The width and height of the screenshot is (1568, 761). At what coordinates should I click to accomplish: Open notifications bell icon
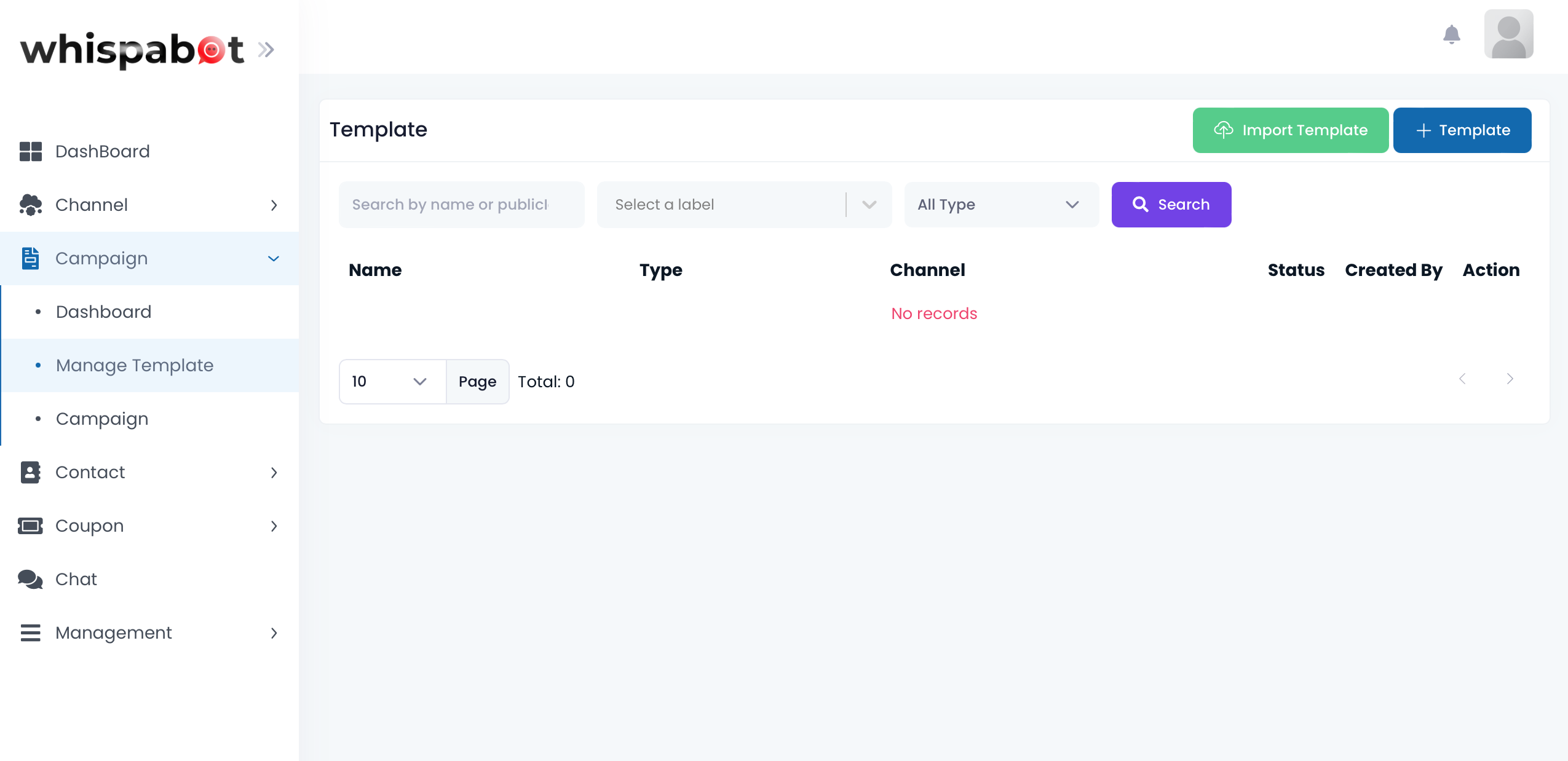point(1451,34)
